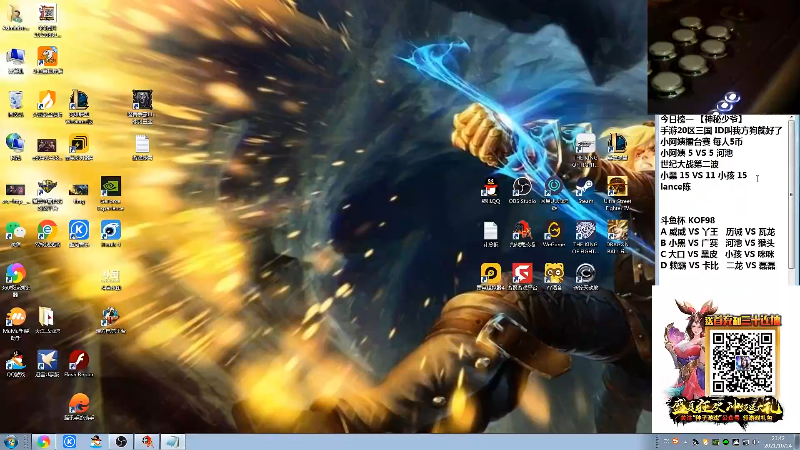
Task: Open the 360 browser shortcut beside WeChat
Action: [47, 234]
